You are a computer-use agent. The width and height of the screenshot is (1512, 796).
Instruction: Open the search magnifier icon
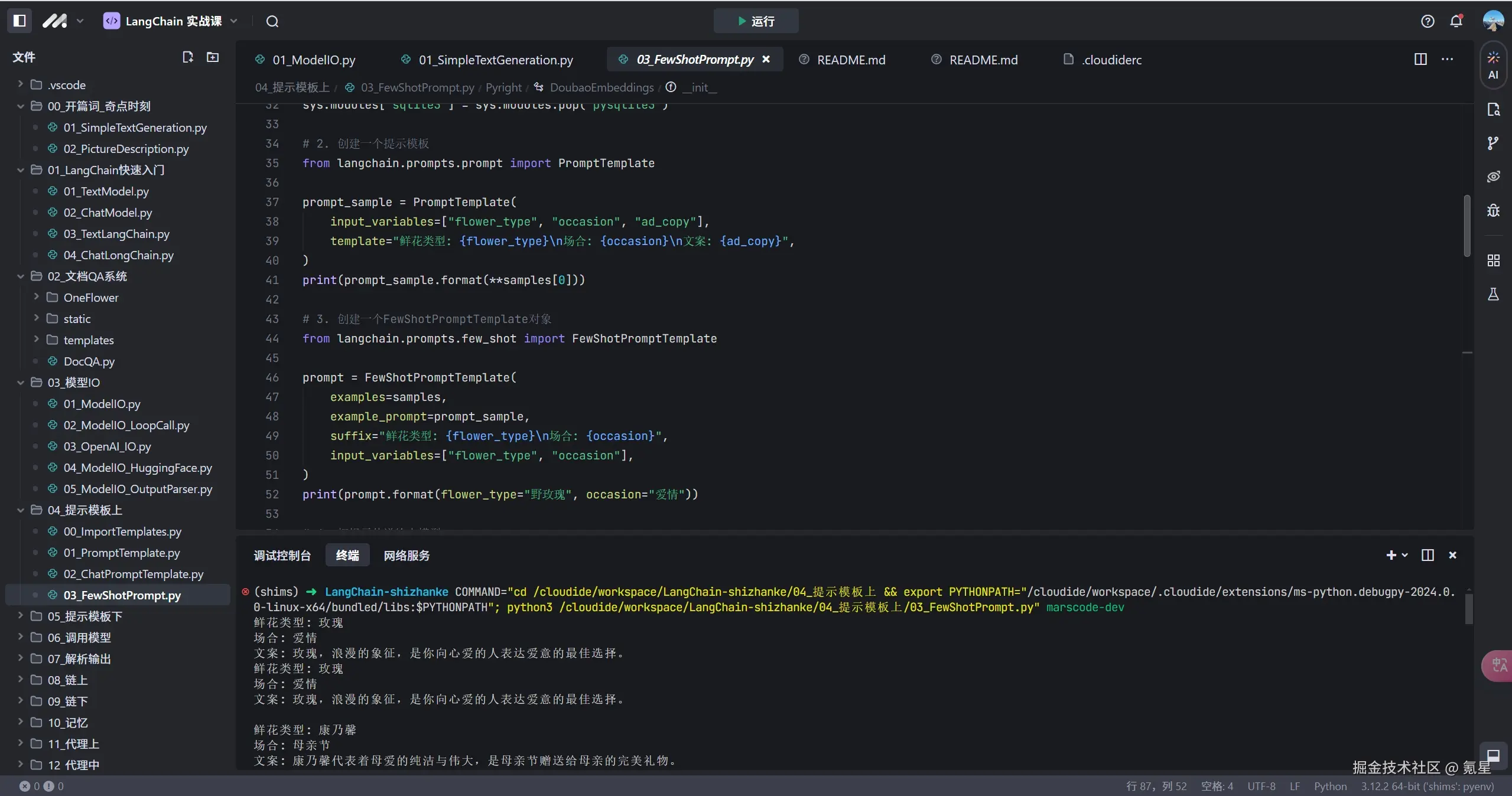[272, 21]
